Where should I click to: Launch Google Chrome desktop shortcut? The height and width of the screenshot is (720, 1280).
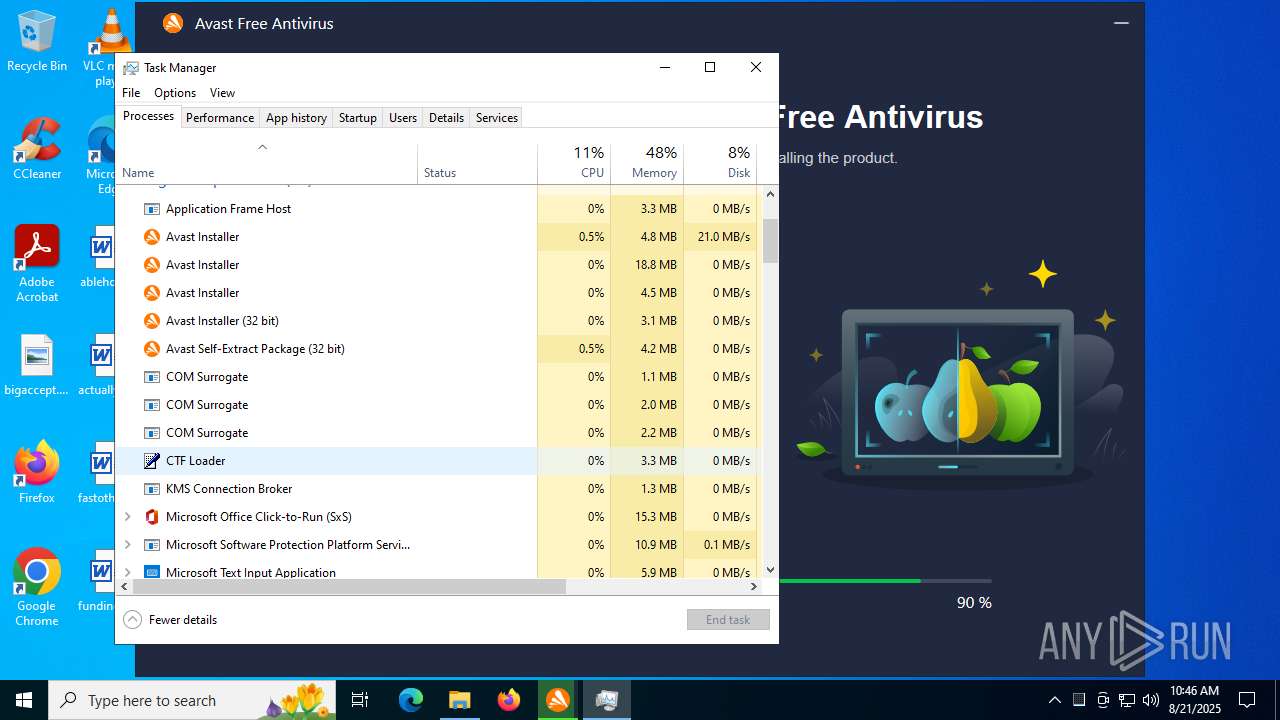click(x=37, y=588)
